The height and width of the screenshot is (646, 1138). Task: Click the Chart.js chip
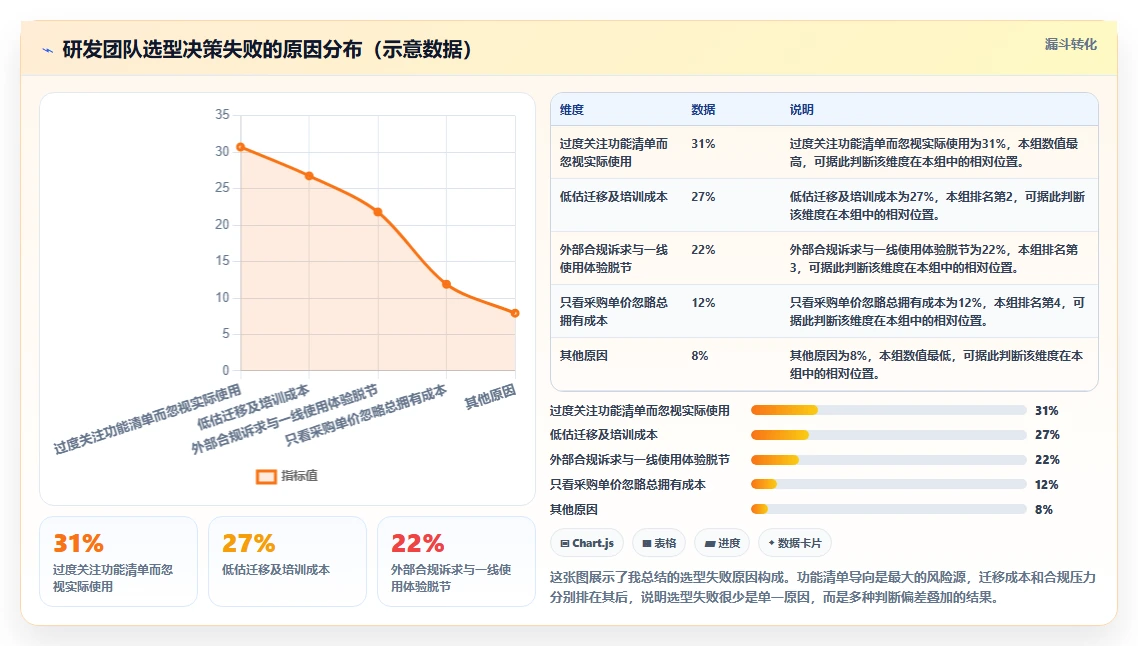coord(587,543)
